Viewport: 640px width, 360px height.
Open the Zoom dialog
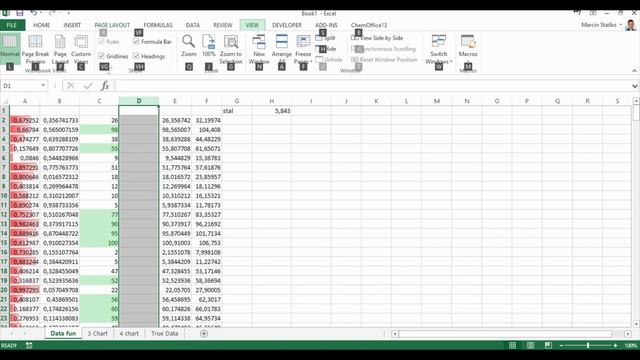(x=189, y=46)
